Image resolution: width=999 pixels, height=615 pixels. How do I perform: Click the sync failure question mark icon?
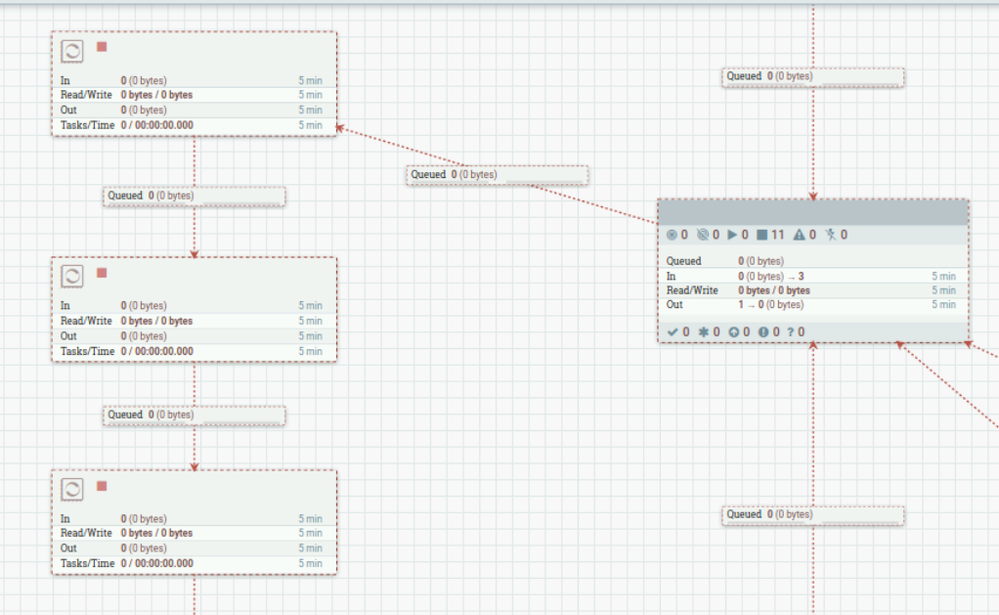click(791, 332)
